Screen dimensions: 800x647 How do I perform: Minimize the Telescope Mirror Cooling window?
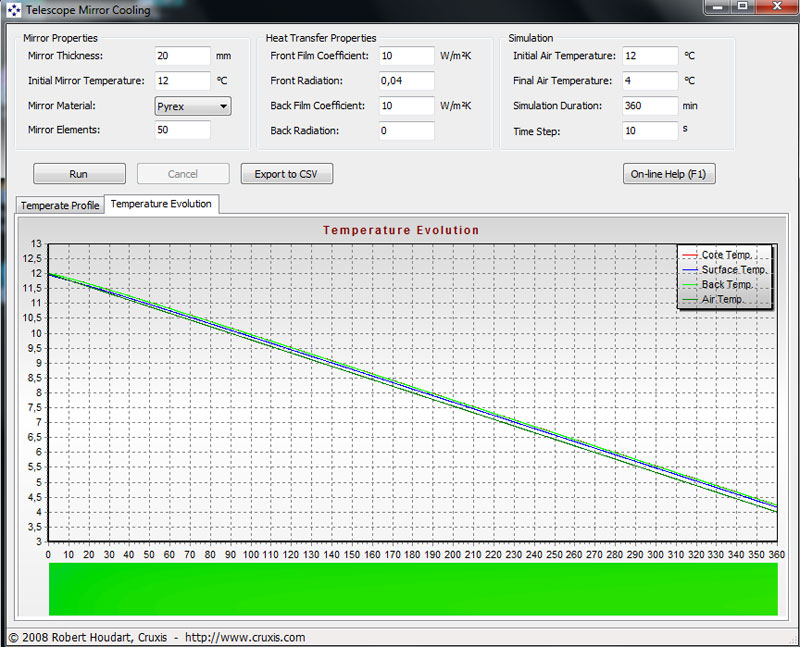pos(718,7)
